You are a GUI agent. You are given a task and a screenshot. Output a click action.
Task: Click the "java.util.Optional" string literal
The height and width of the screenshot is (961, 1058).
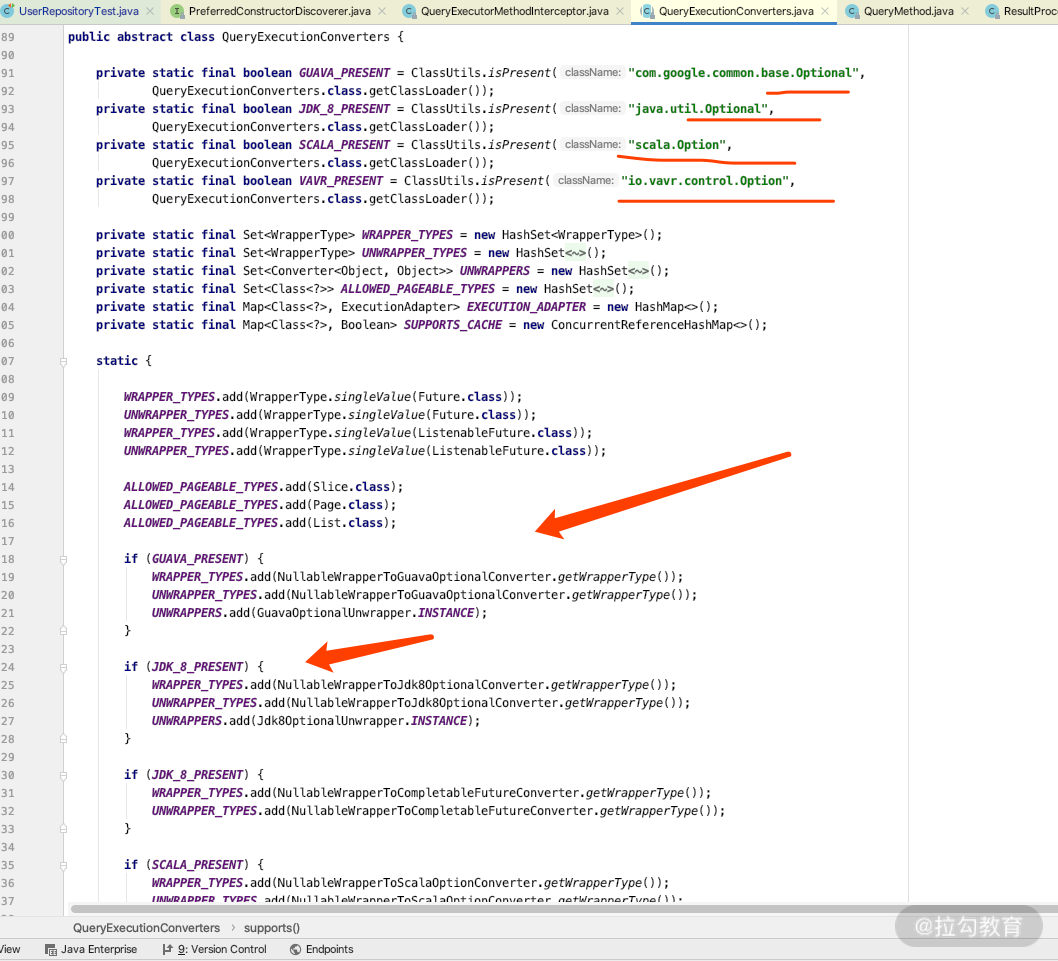[698, 109]
